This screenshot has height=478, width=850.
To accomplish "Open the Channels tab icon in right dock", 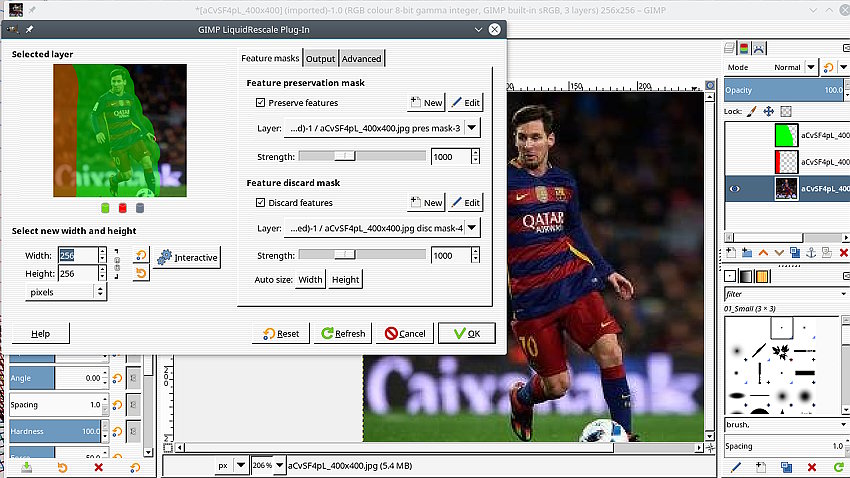I will 744,48.
